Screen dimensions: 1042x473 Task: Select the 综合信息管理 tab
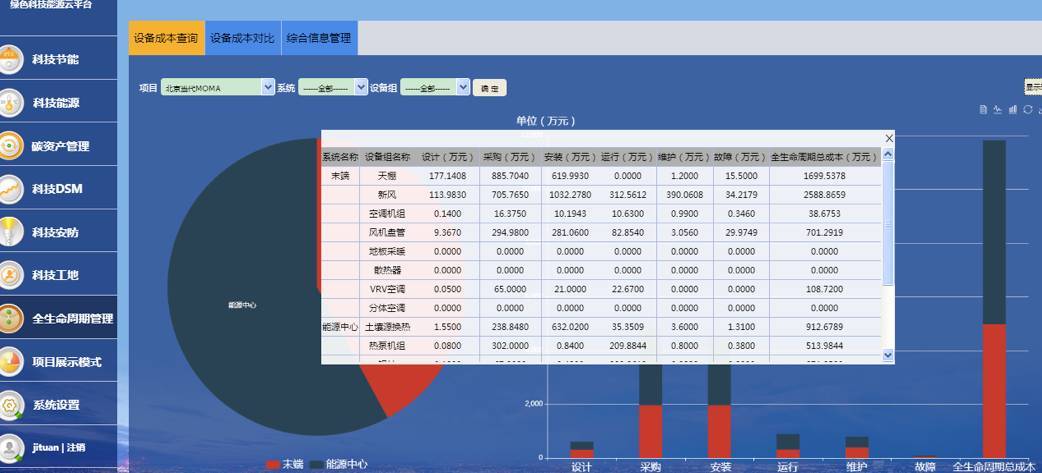[319, 38]
